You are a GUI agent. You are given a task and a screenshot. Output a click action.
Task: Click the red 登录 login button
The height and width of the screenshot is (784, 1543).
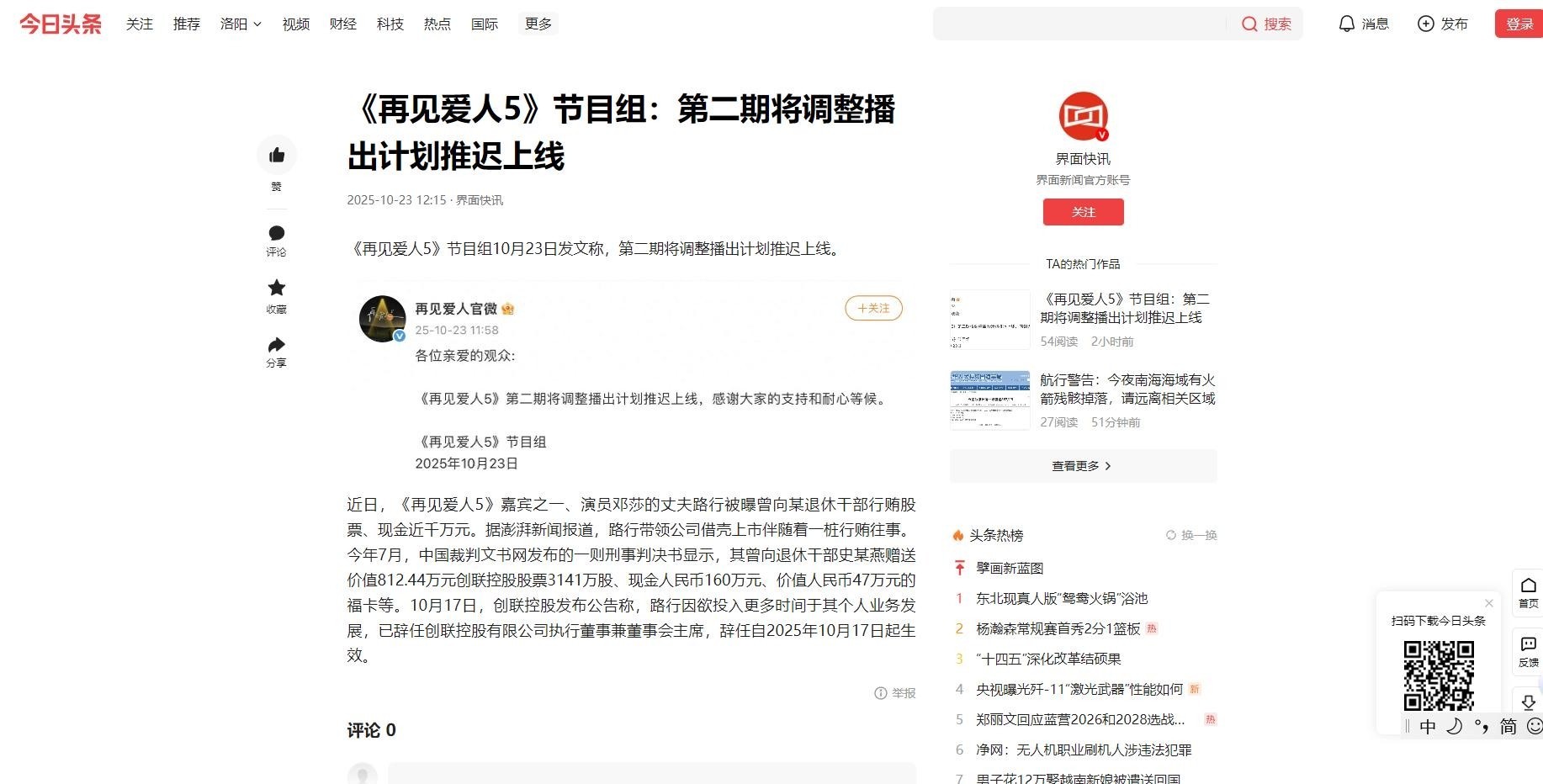pyautogui.click(x=1519, y=24)
